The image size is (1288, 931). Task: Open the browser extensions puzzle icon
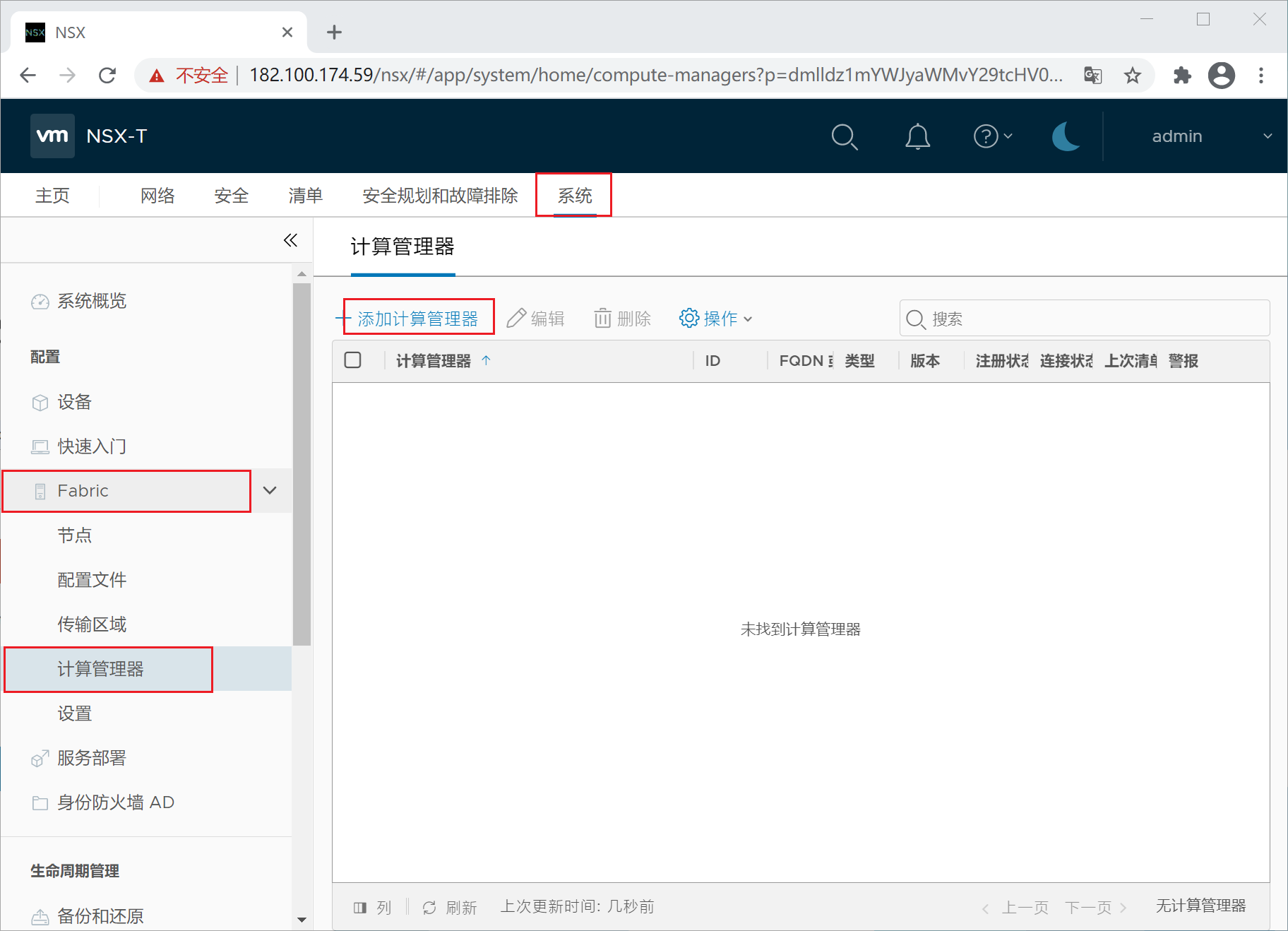[1181, 76]
